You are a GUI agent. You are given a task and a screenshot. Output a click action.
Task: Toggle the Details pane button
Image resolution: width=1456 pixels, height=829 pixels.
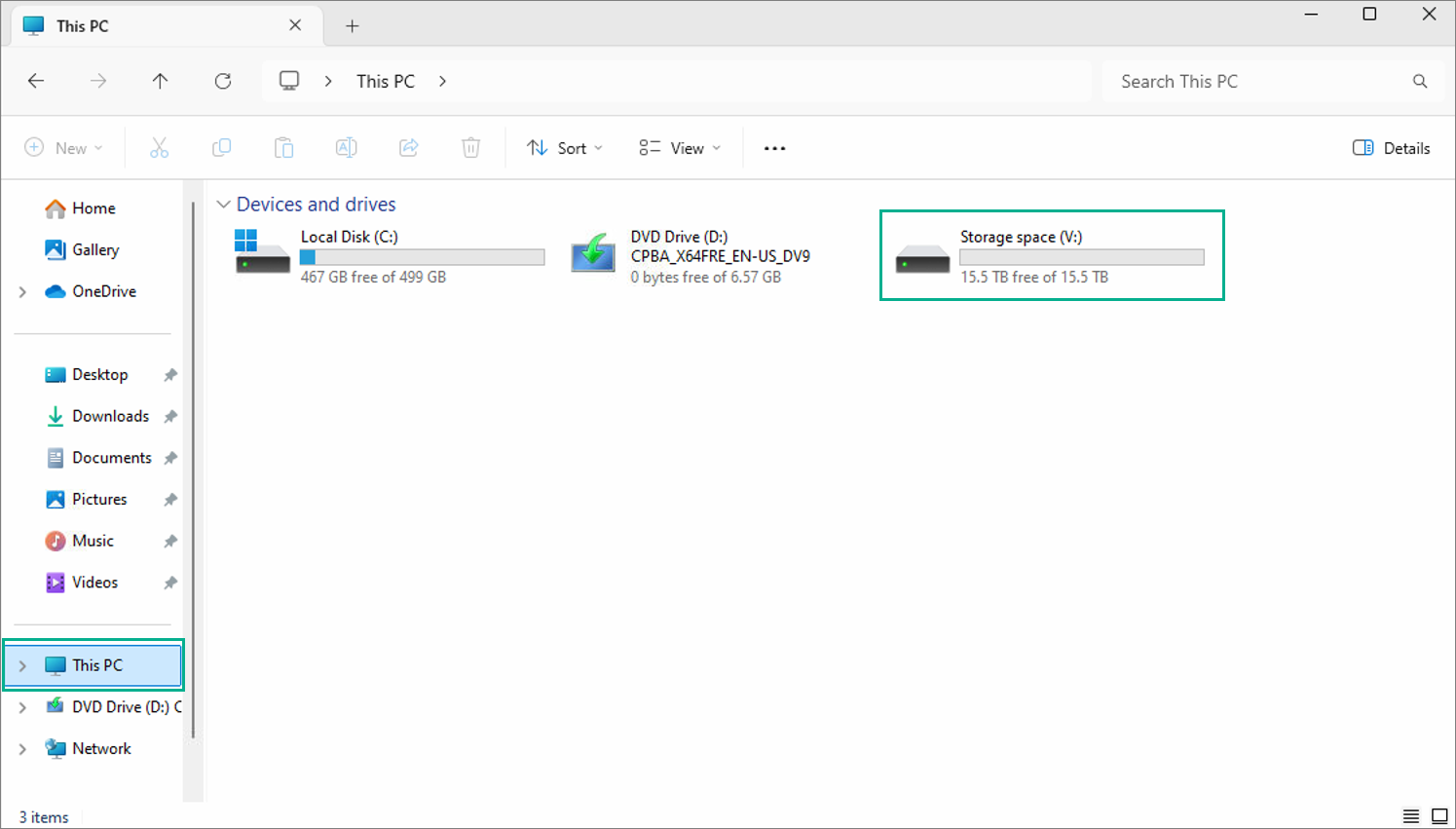click(x=1391, y=148)
